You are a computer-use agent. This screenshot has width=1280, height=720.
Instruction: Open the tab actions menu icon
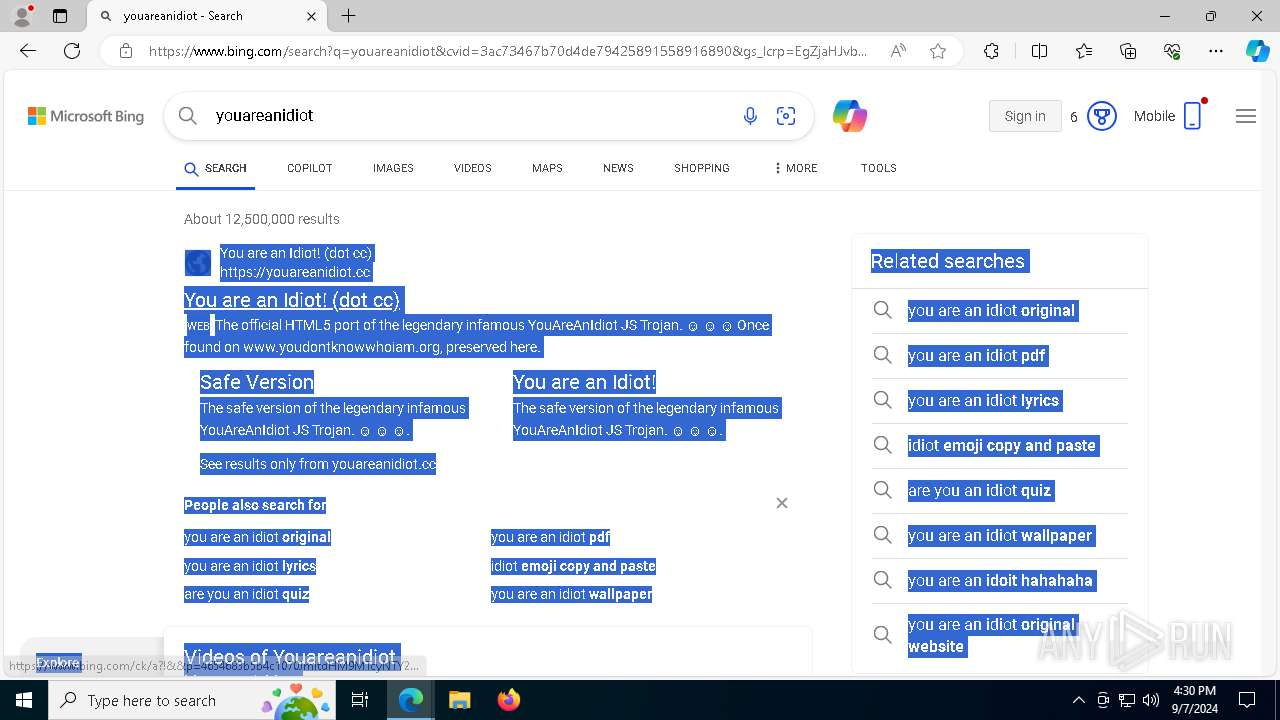pyautogui.click(x=60, y=16)
